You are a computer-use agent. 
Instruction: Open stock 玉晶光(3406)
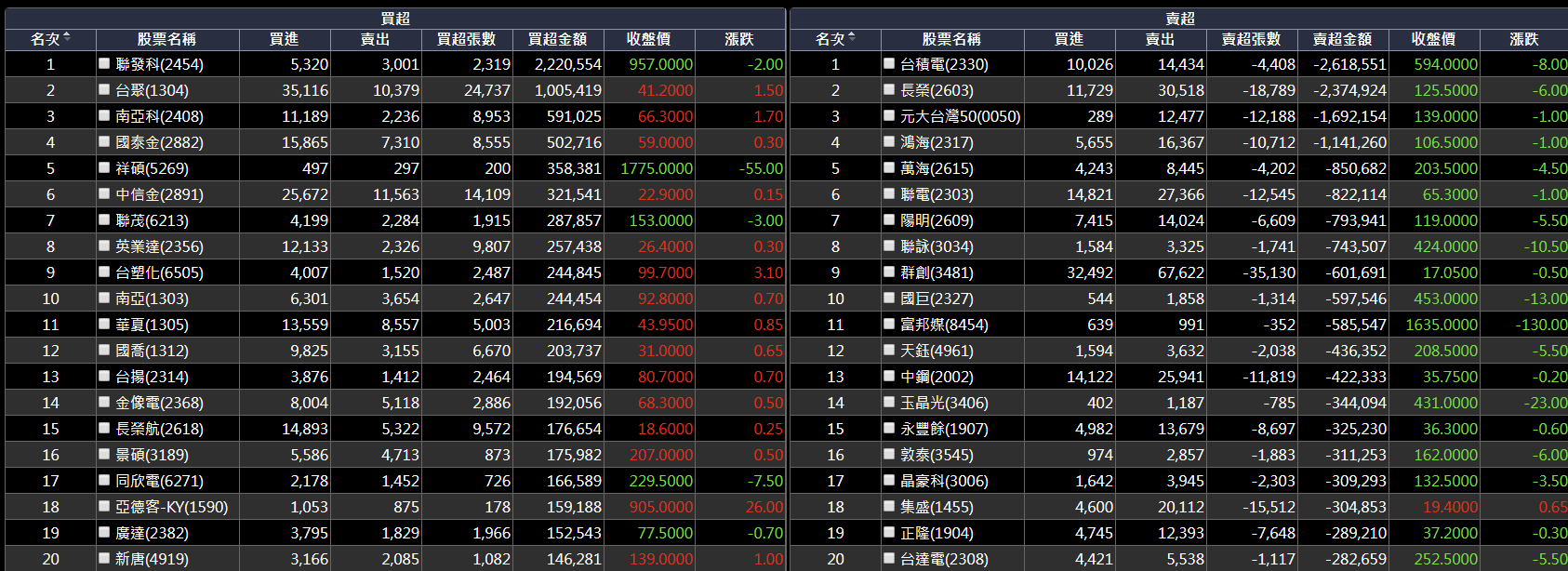[944, 403]
